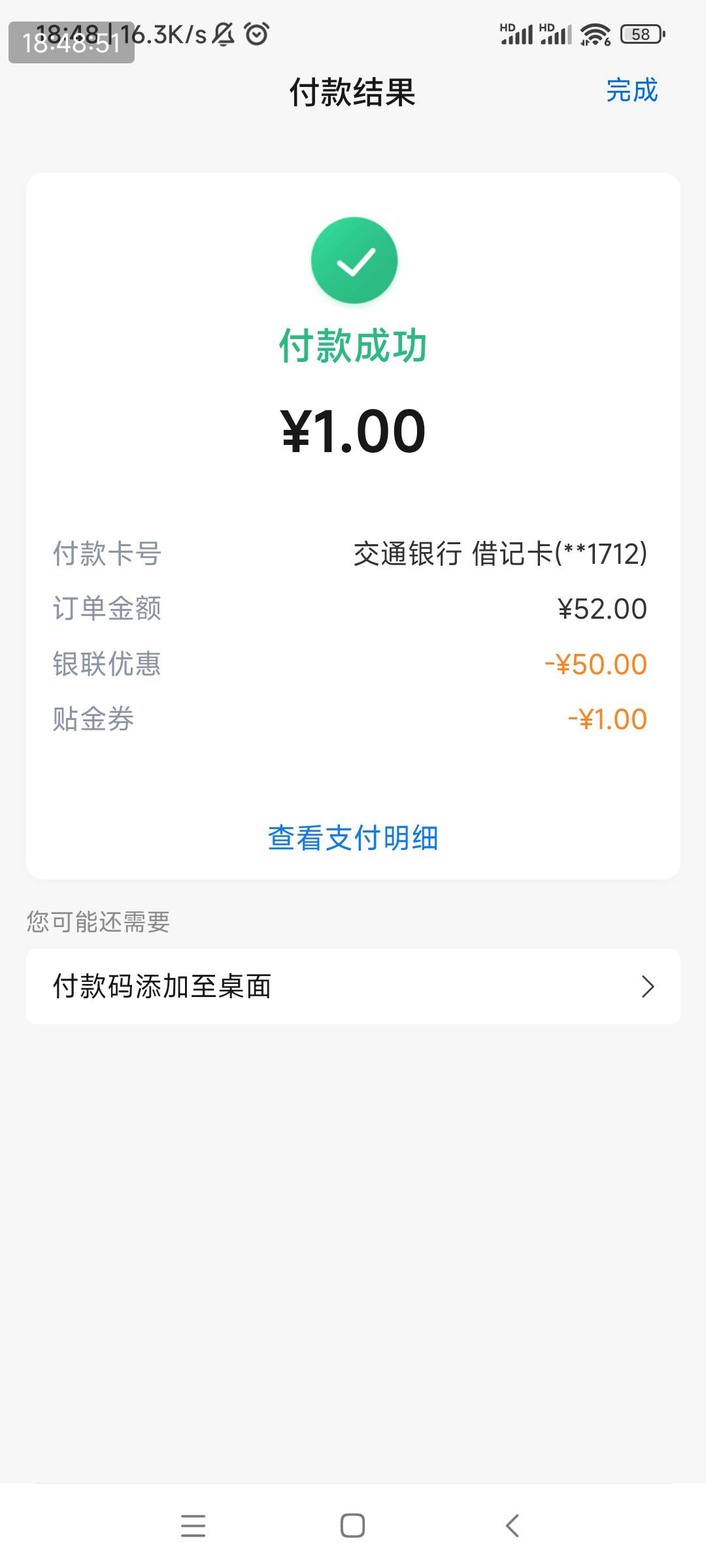This screenshot has width=706, height=1568.
Task: Tap the first HD signal strength icon
Action: pyautogui.click(x=516, y=34)
